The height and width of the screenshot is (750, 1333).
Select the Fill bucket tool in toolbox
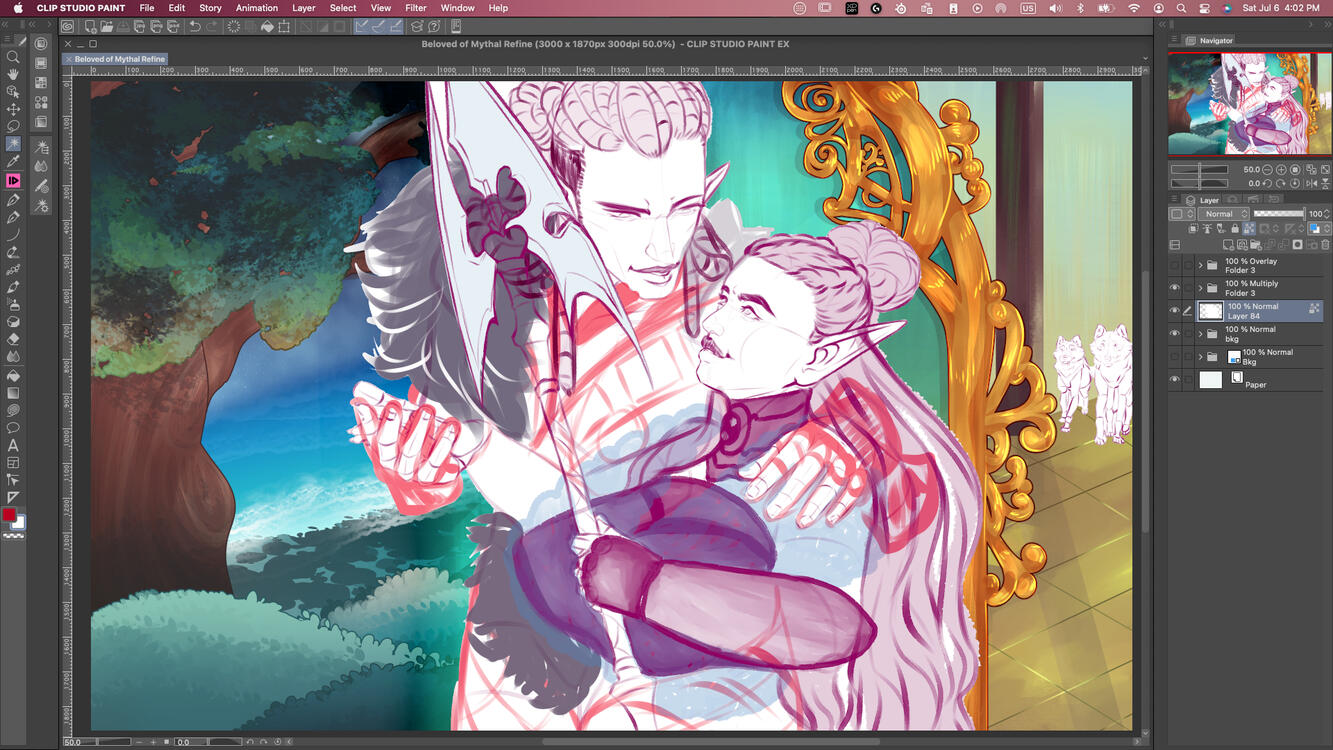click(13, 375)
